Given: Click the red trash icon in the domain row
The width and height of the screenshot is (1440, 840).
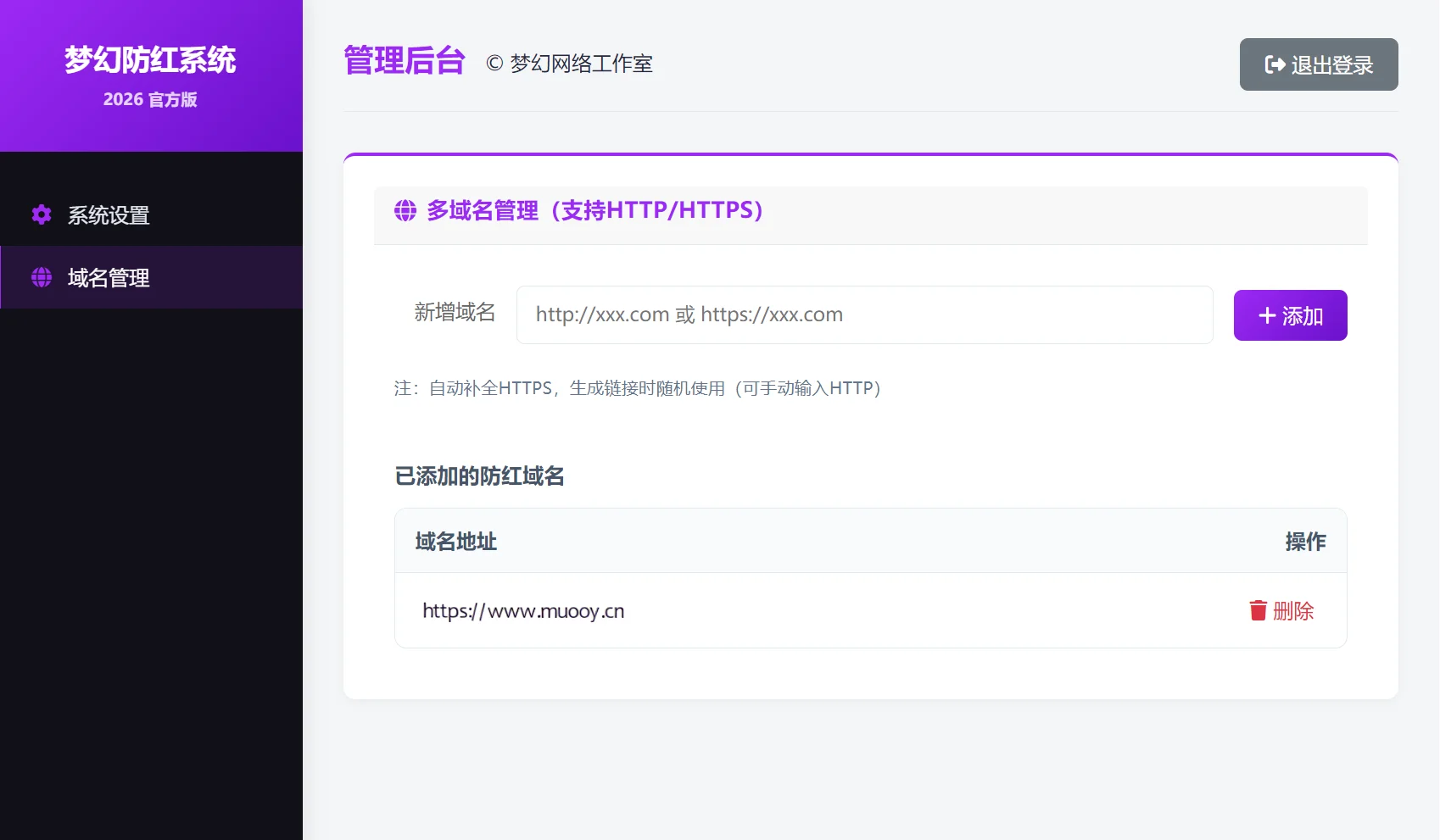Looking at the screenshot, I should (1259, 610).
